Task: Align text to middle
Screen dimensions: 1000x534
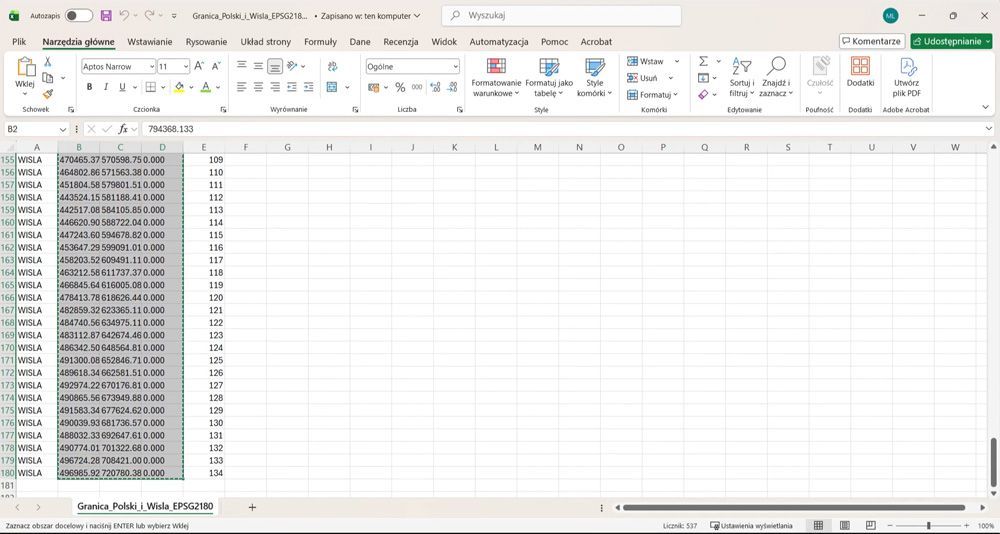Action: pyautogui.click(x=258, y=66)
